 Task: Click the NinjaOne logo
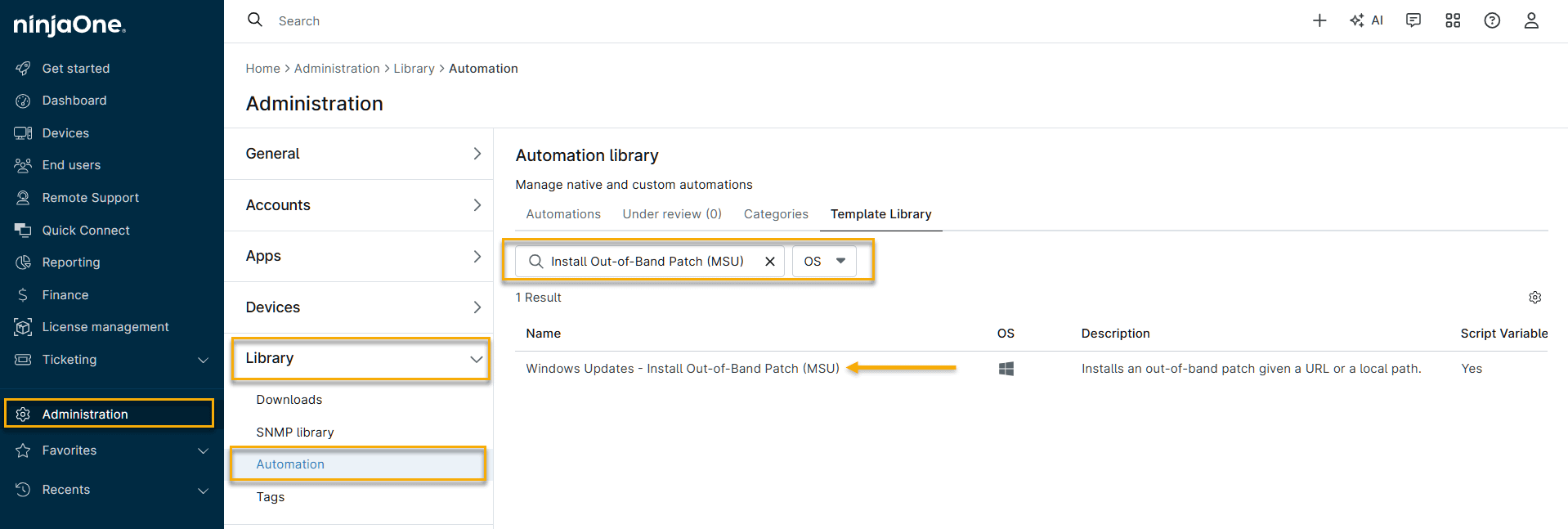click(x=69, y=25)
